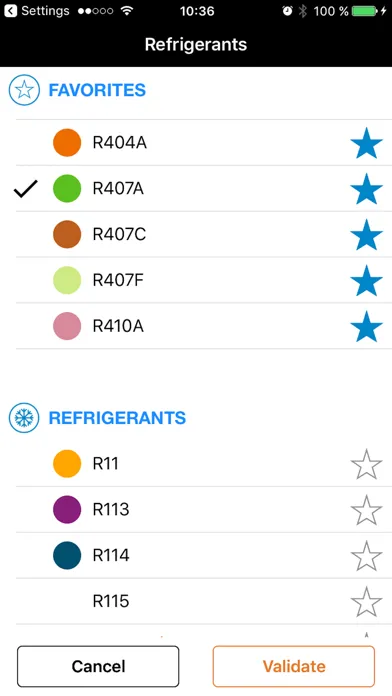
Task: Star the R113 refrigerant
Action: [366, 510]
